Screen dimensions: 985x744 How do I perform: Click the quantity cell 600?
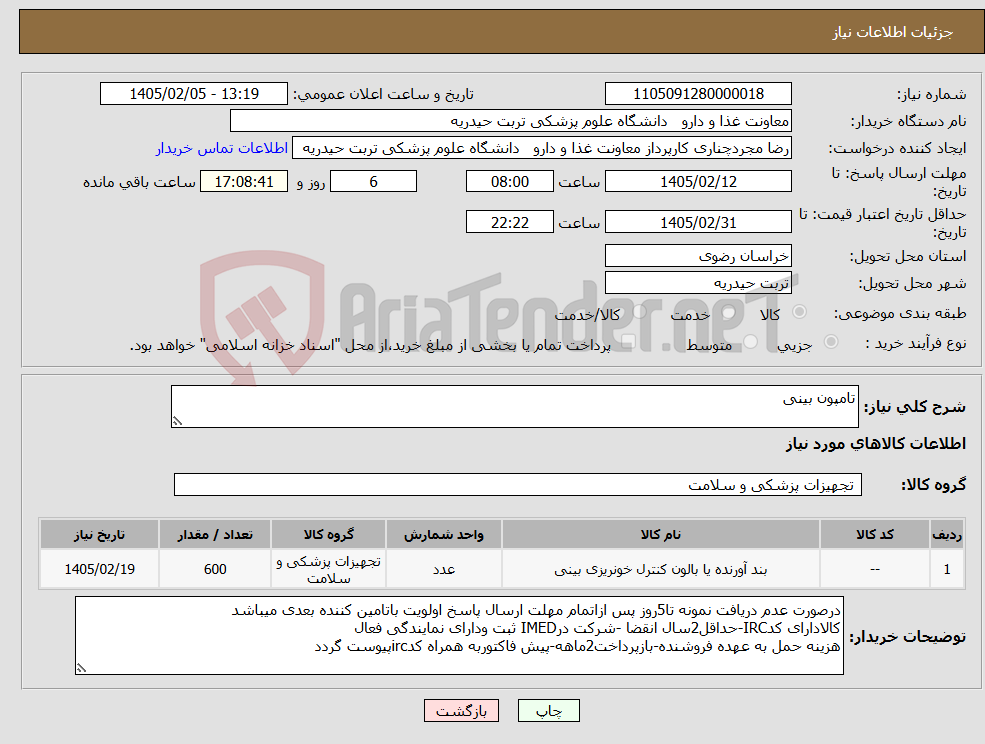point(215,569)
